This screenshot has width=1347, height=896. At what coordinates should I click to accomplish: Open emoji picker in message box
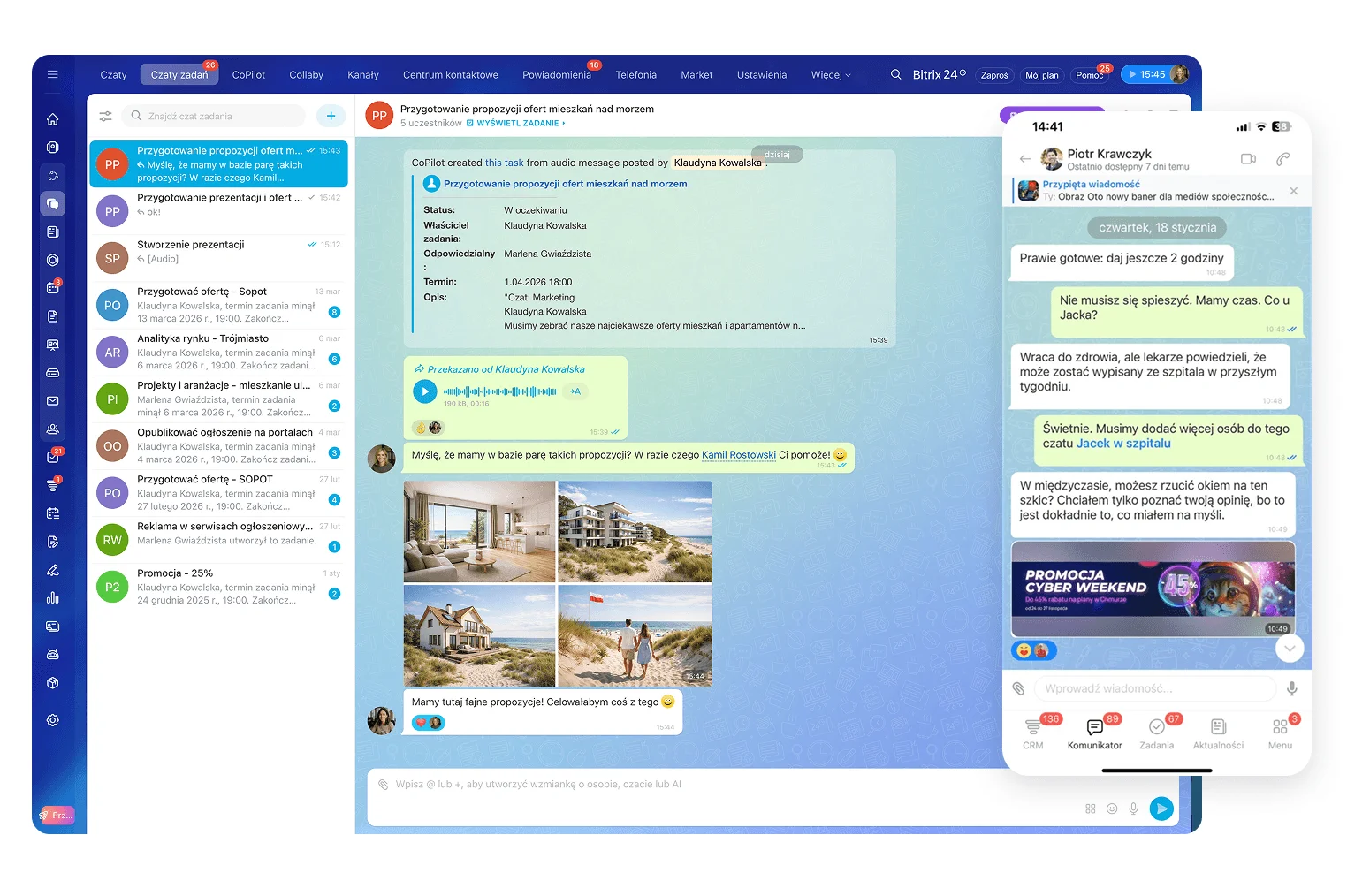pos(1112,809)
